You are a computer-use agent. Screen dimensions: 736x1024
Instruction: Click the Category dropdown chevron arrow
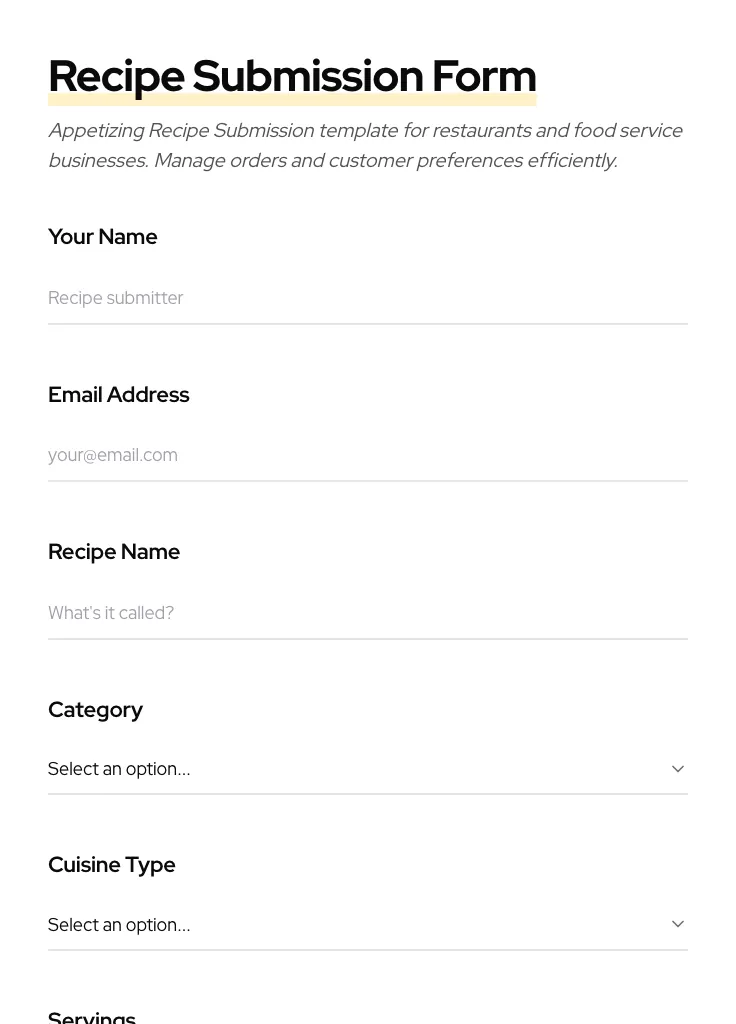677,769
